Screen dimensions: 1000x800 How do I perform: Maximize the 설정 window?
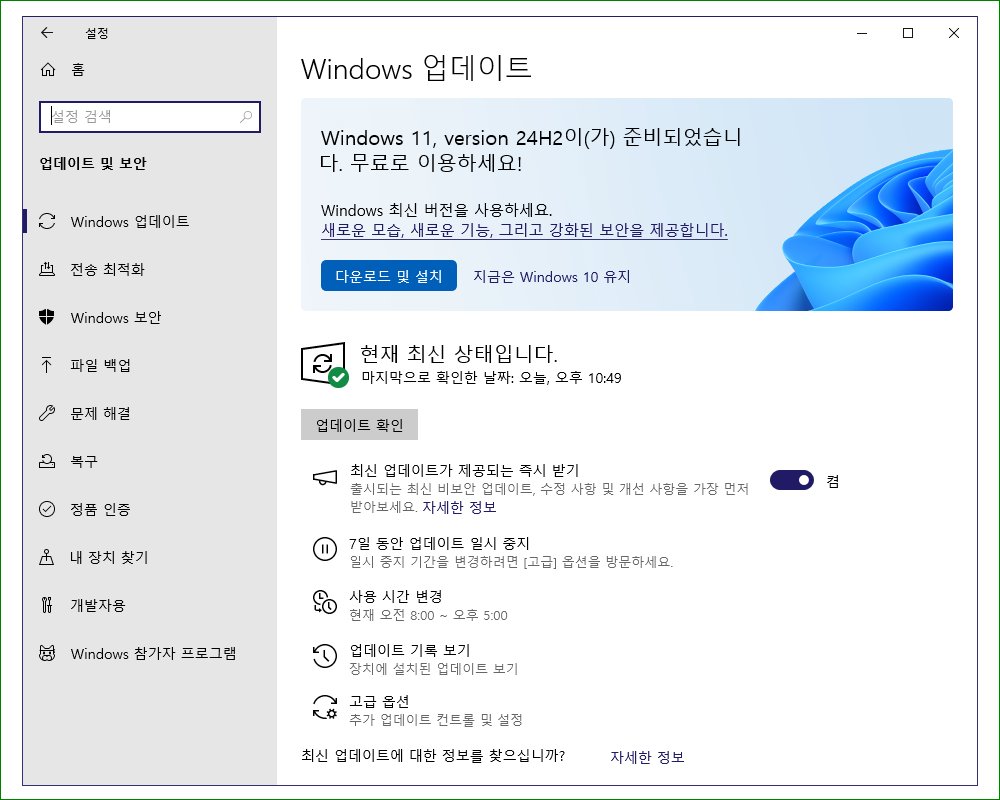(908, 33)
